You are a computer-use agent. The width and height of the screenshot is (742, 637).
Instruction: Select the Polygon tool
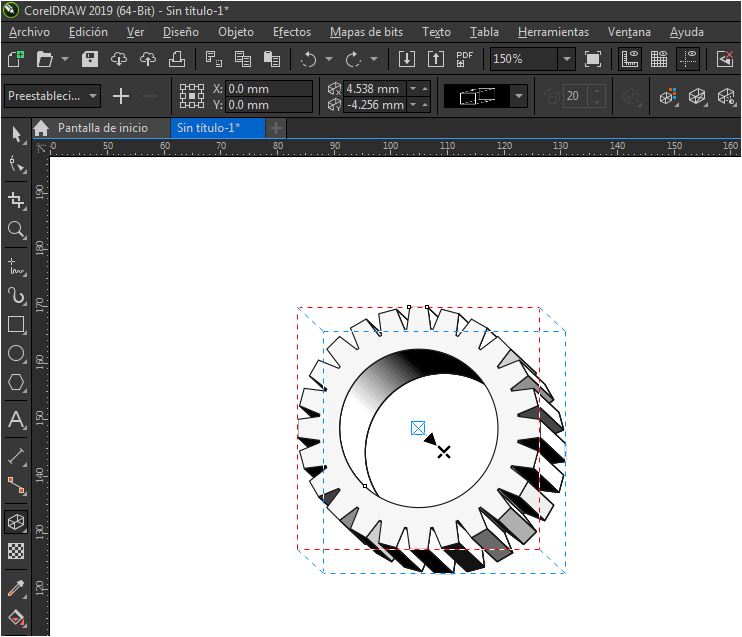coord(17,382)
